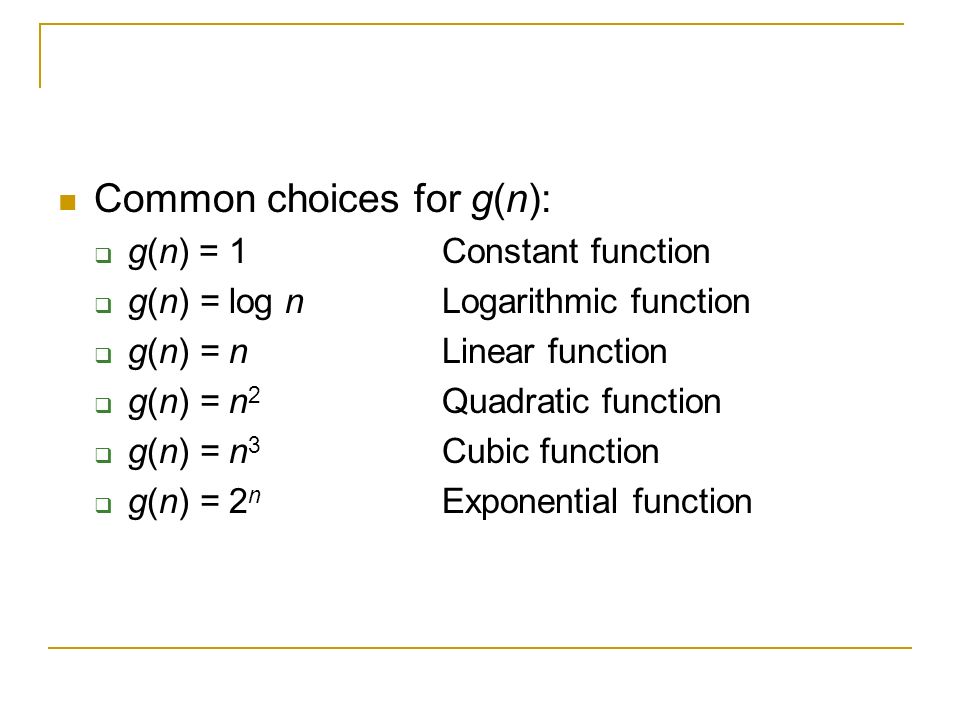Viewport: 960px width, 720px height.
Task: Click the Linear function label
Action: click(555, 352)
